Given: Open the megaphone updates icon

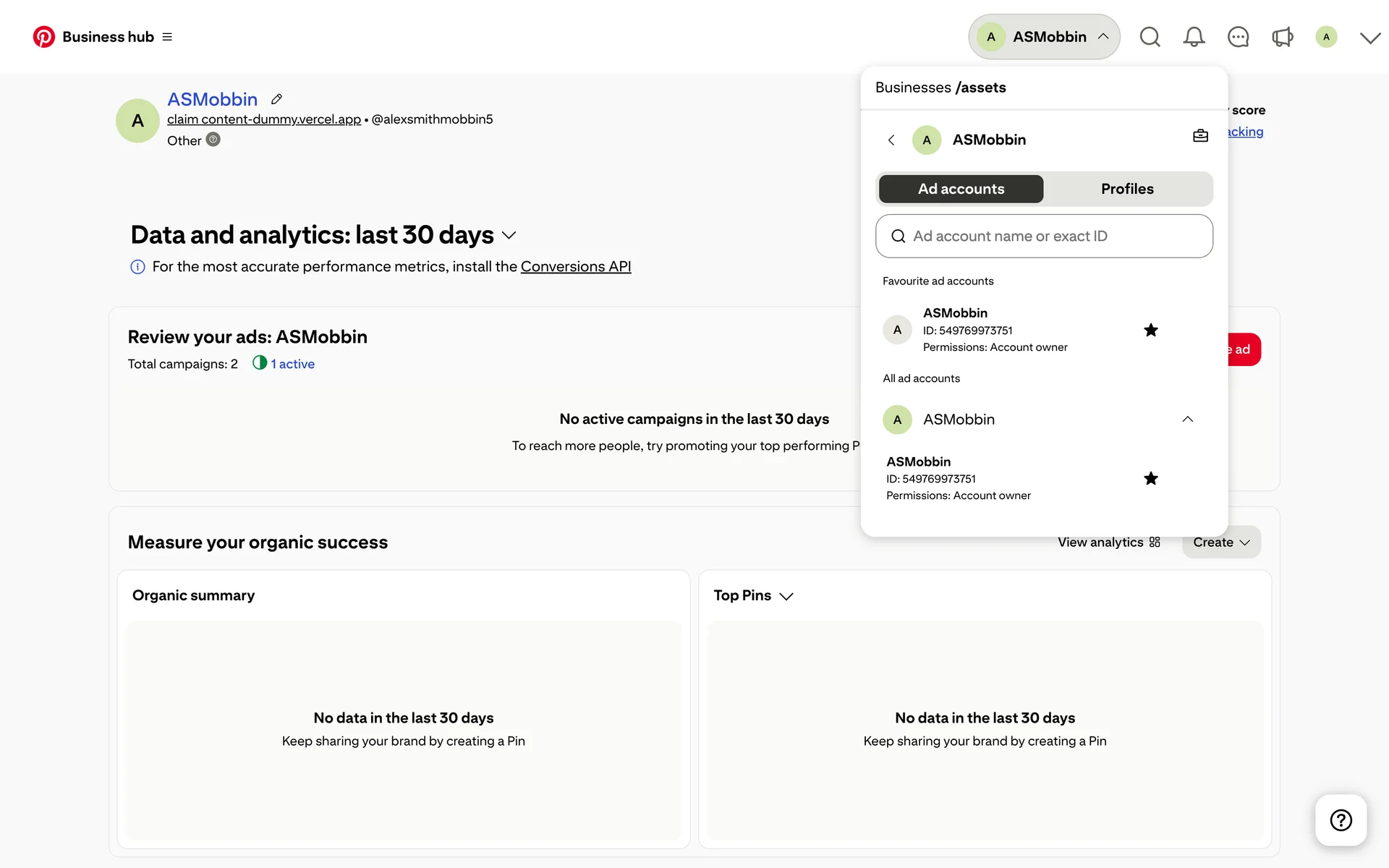Looking at the screenshot, I should coord(1282,37).
